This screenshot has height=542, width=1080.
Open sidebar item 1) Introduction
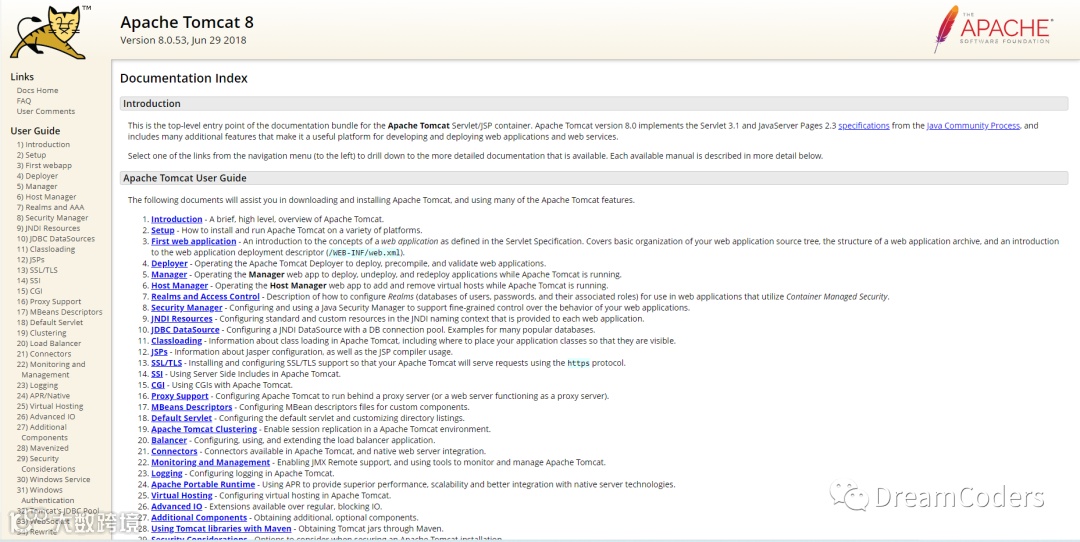pos(43,144)
